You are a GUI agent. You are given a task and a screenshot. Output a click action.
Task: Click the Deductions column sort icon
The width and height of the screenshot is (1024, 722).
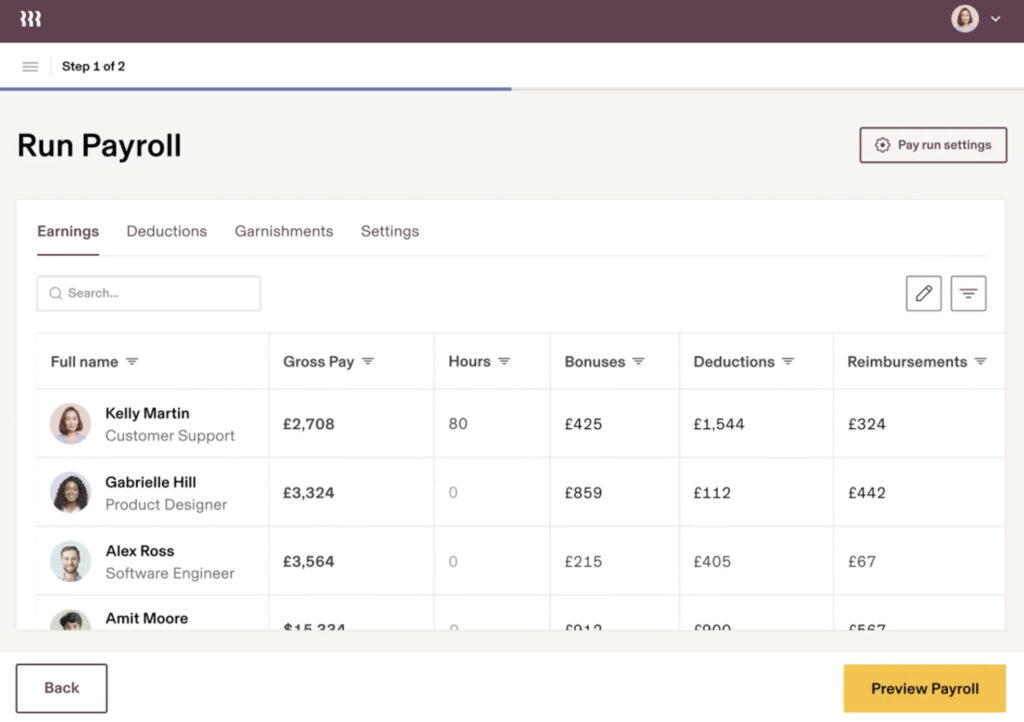coord(788,362)
